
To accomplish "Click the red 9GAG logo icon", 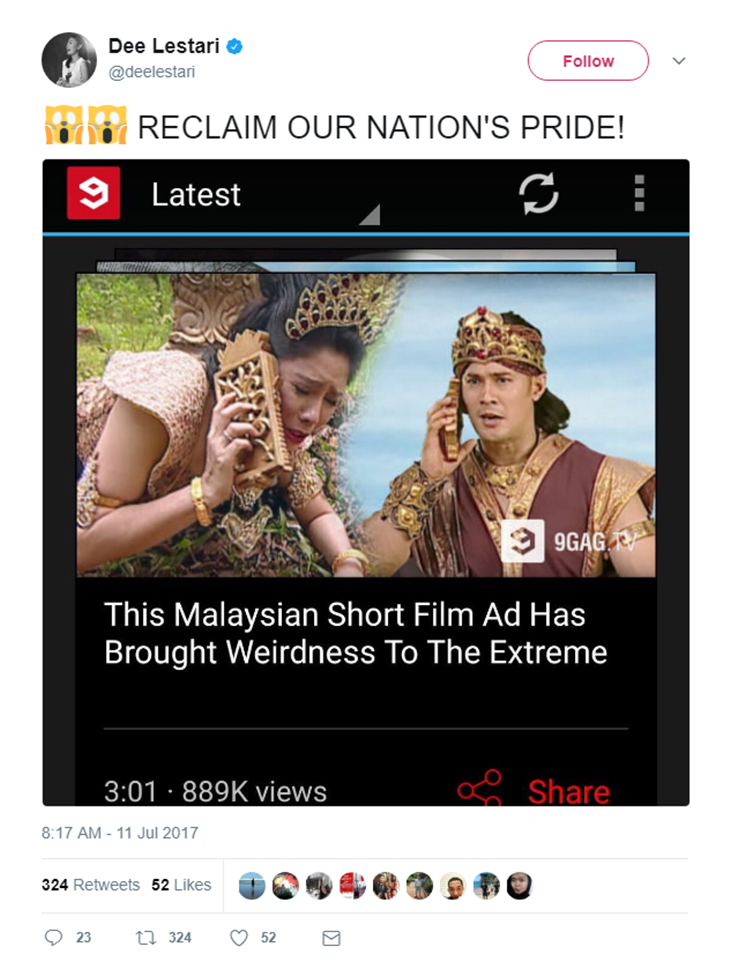I will coord(93,193).
